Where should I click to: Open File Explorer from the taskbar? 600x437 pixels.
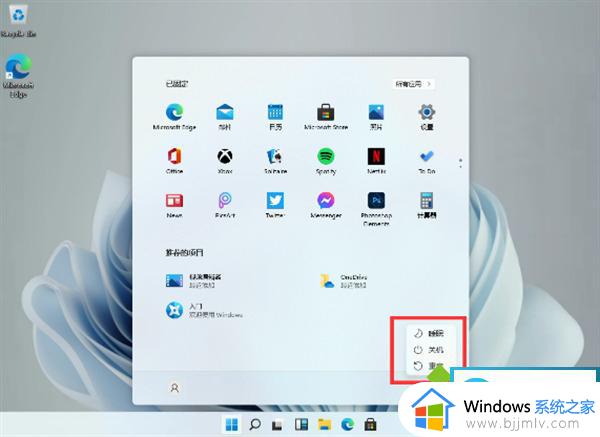(x=324, y=424)
